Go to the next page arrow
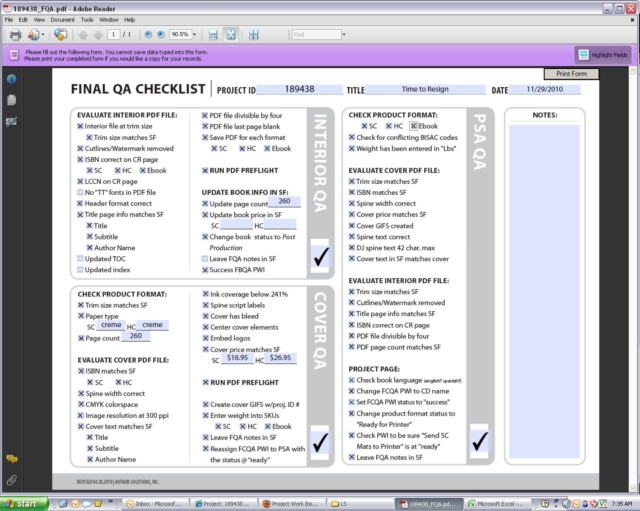Image resolution: width=640 pixels, height=511 pixels. pos(98,34)
